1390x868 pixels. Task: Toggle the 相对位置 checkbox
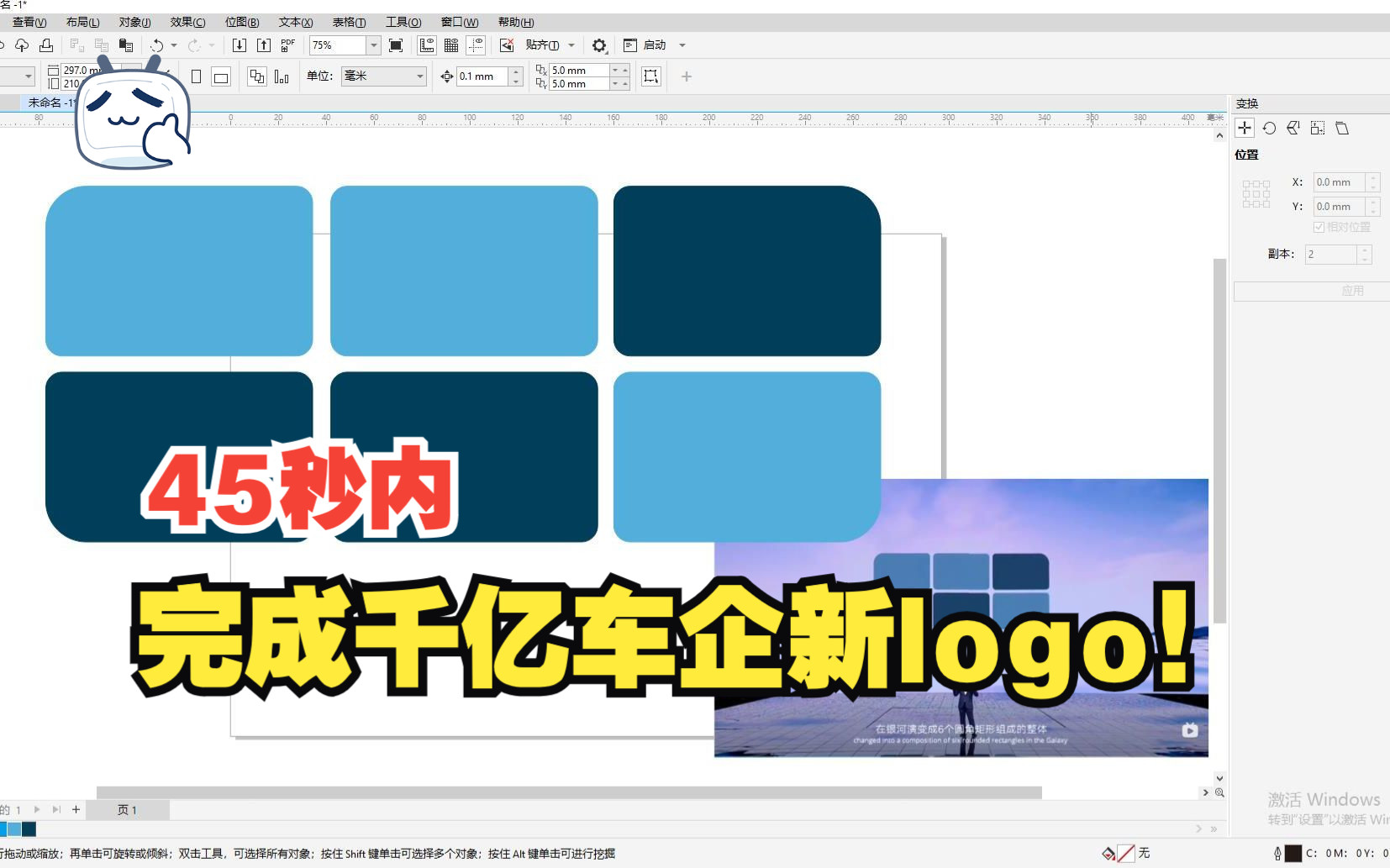tap(1319, 227)
